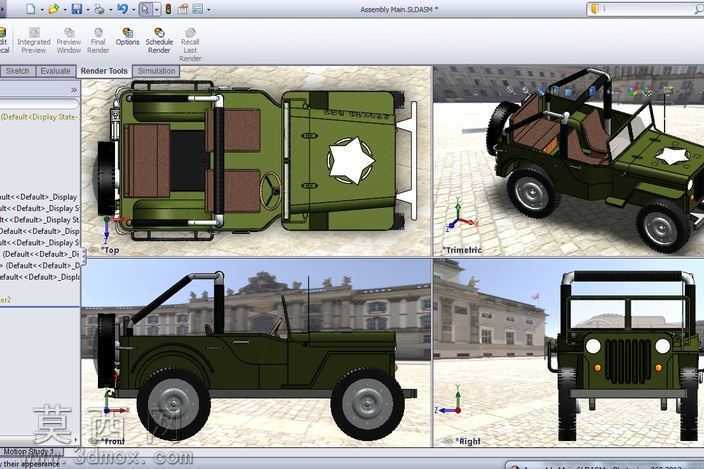Click the New document icon
The width and height of the screenshot is (704, 469).
31,9
